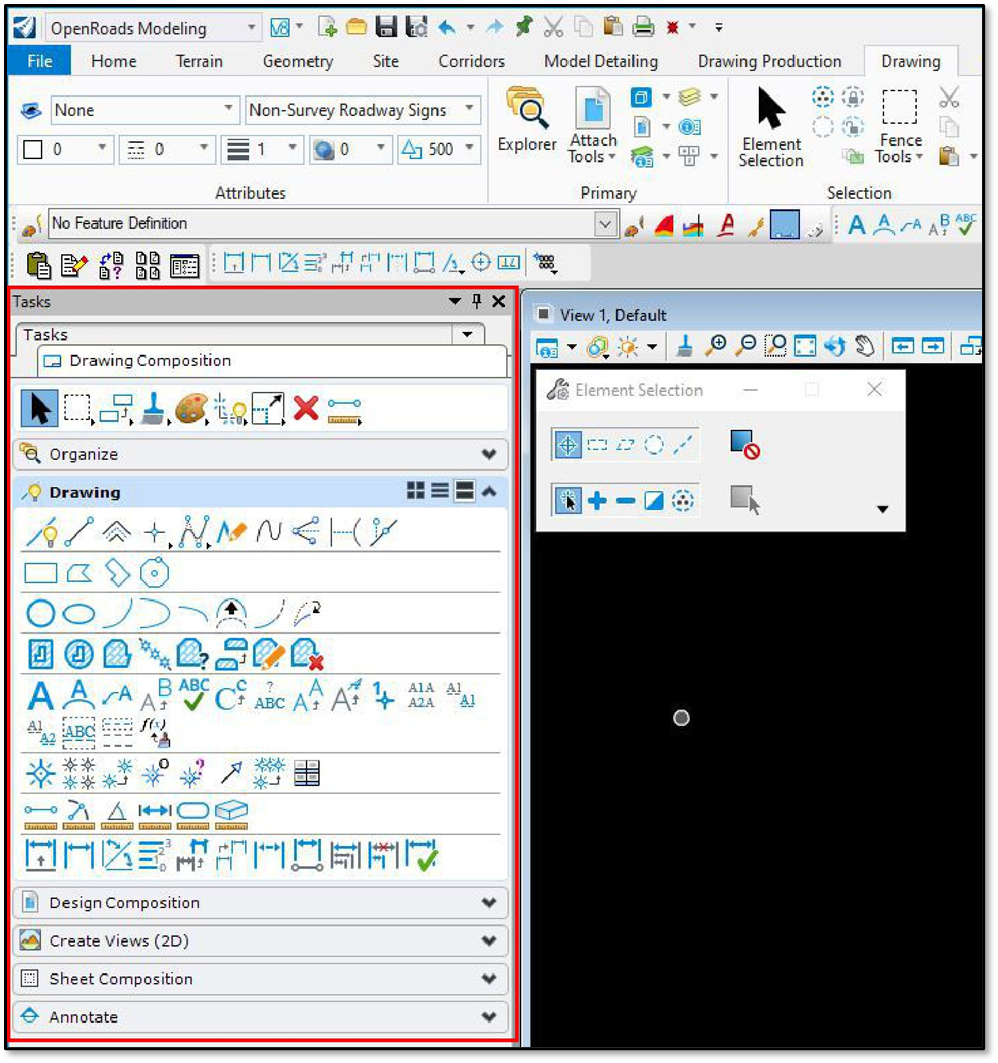Switch to the Terrain ribbon tab
998x1063 pixels.
(199, 61)
